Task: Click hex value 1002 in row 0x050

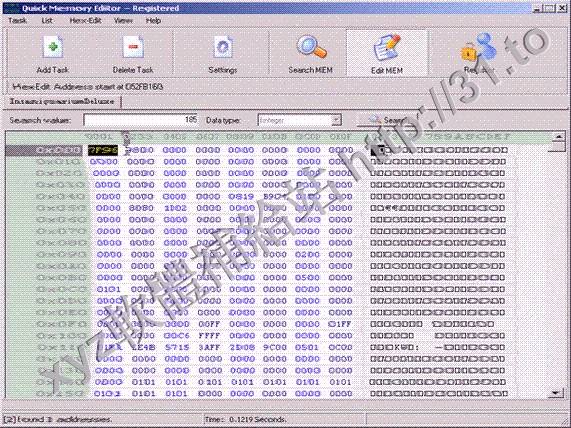Action: (x=175, y=208)
